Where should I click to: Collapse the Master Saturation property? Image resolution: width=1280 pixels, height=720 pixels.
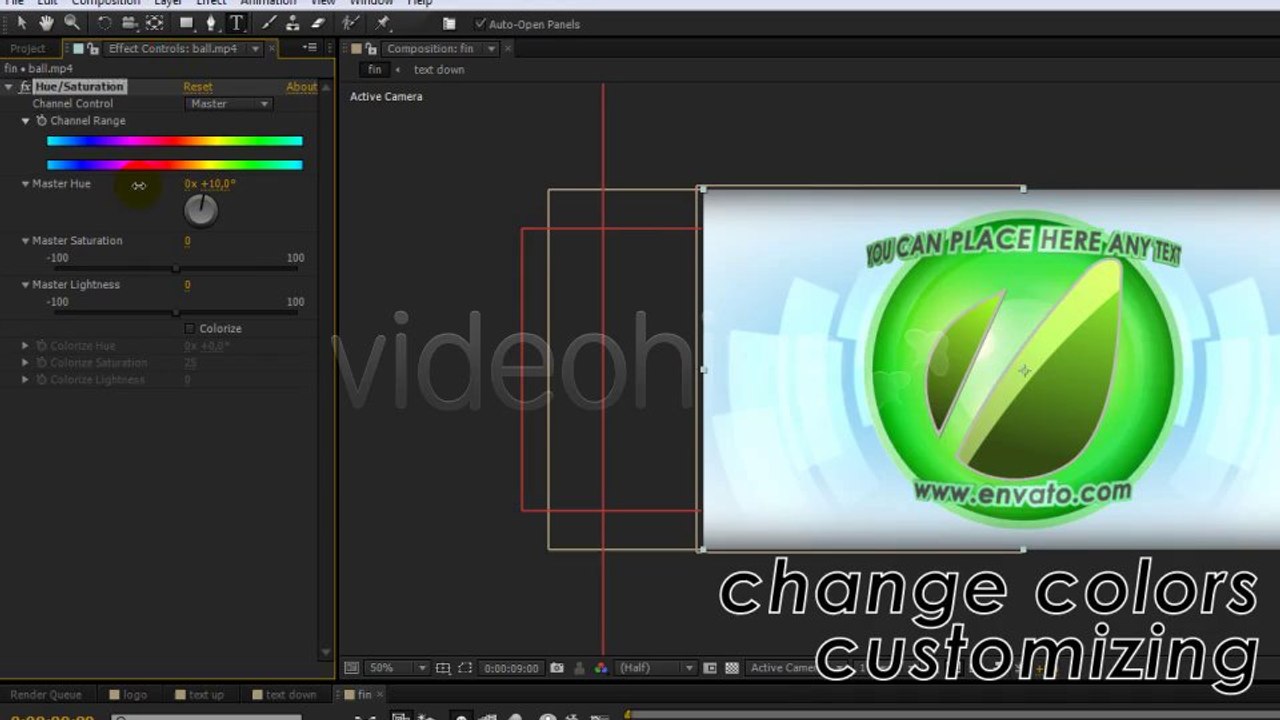click(26, 241)
